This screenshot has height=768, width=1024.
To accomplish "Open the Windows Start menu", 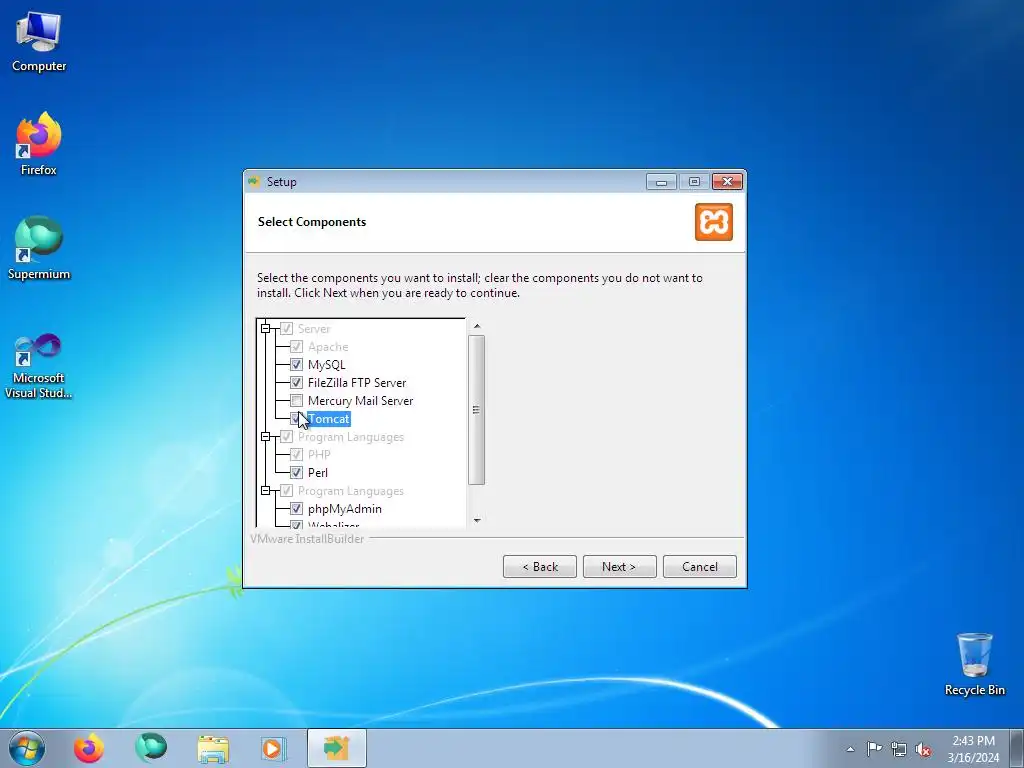I will [x=27, y=748].
